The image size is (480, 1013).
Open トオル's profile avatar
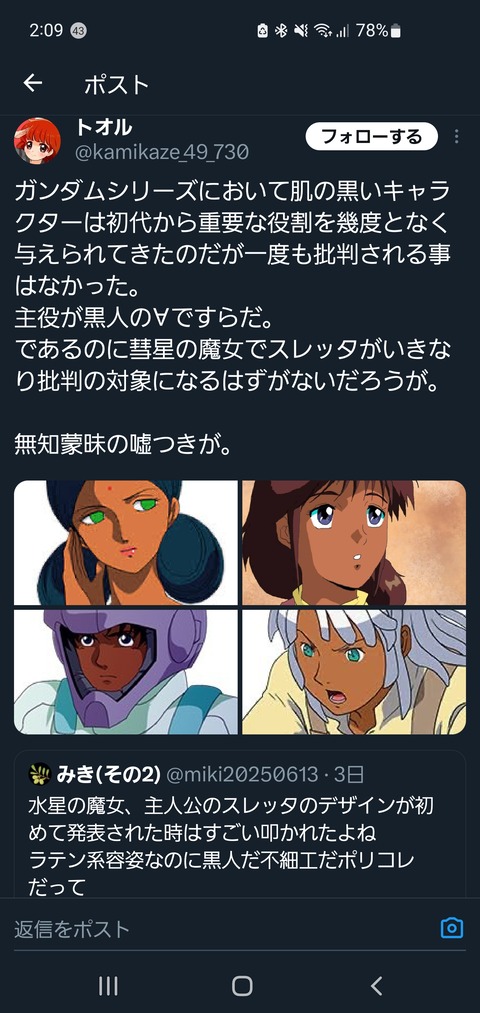37,140
